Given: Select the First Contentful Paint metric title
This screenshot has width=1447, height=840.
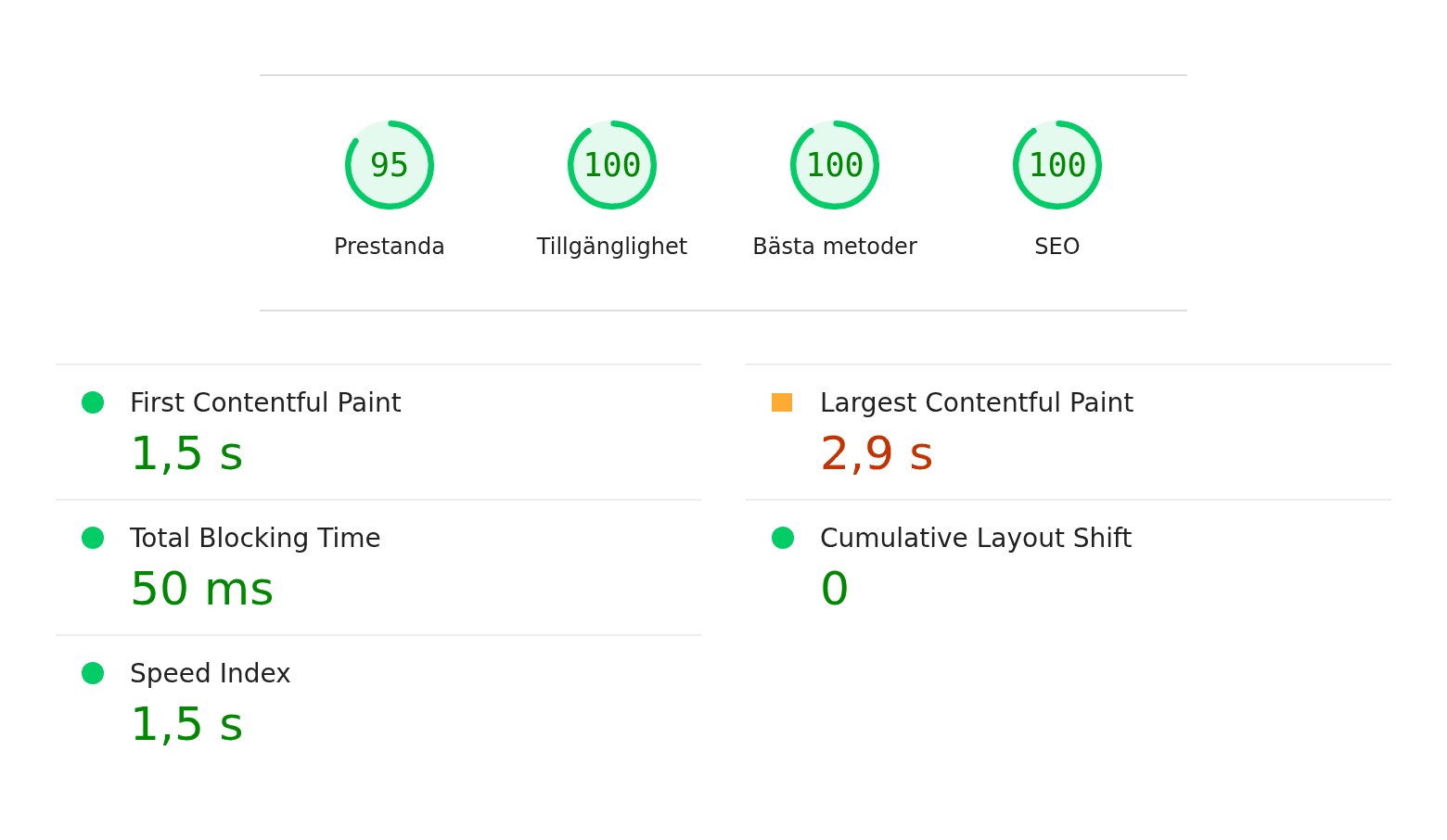Looking at the screenshot, I should (x=265, y=402).
